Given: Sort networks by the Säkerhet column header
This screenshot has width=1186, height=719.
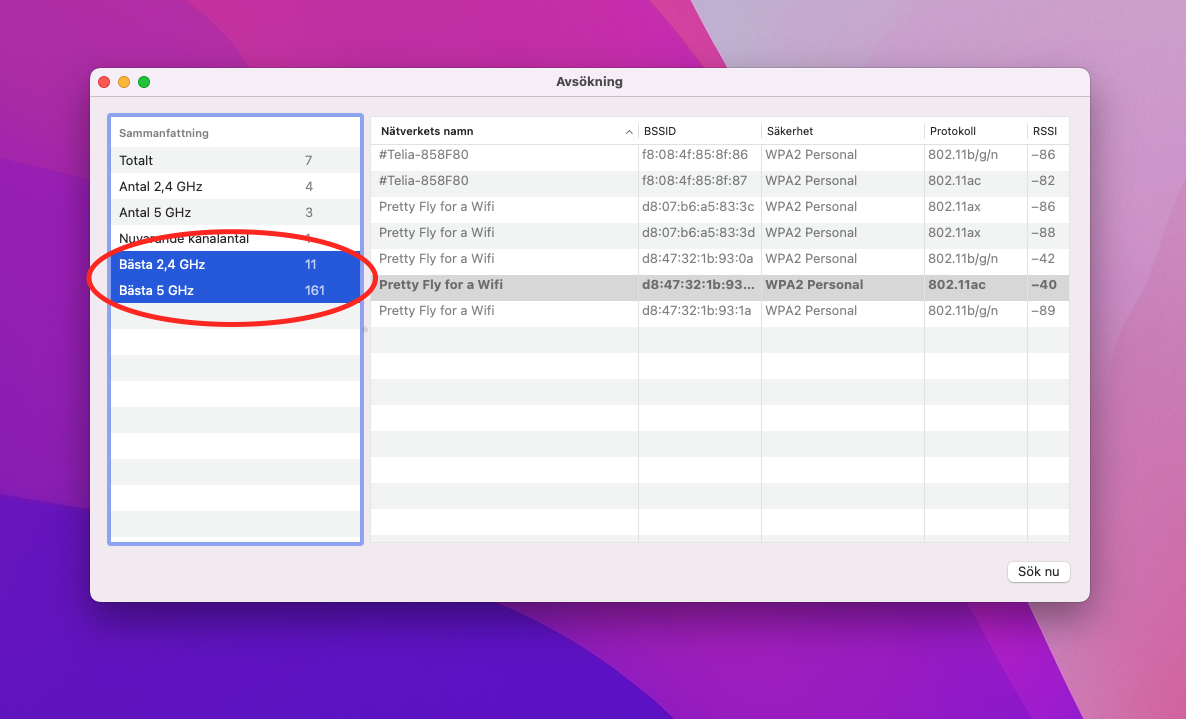Looking at the screenshot, I should coord(841,132).
